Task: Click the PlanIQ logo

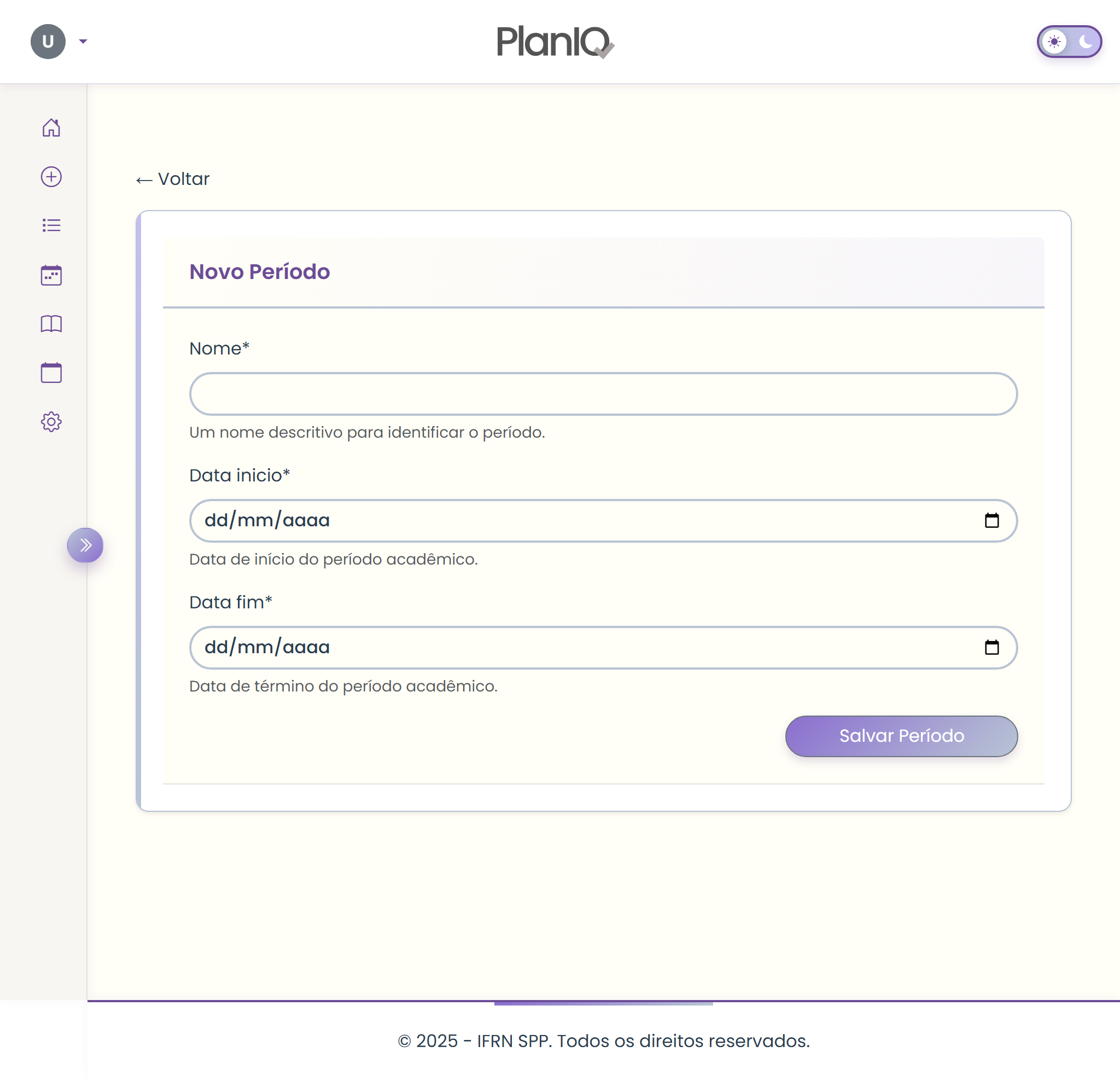Action: pos(555,42)
